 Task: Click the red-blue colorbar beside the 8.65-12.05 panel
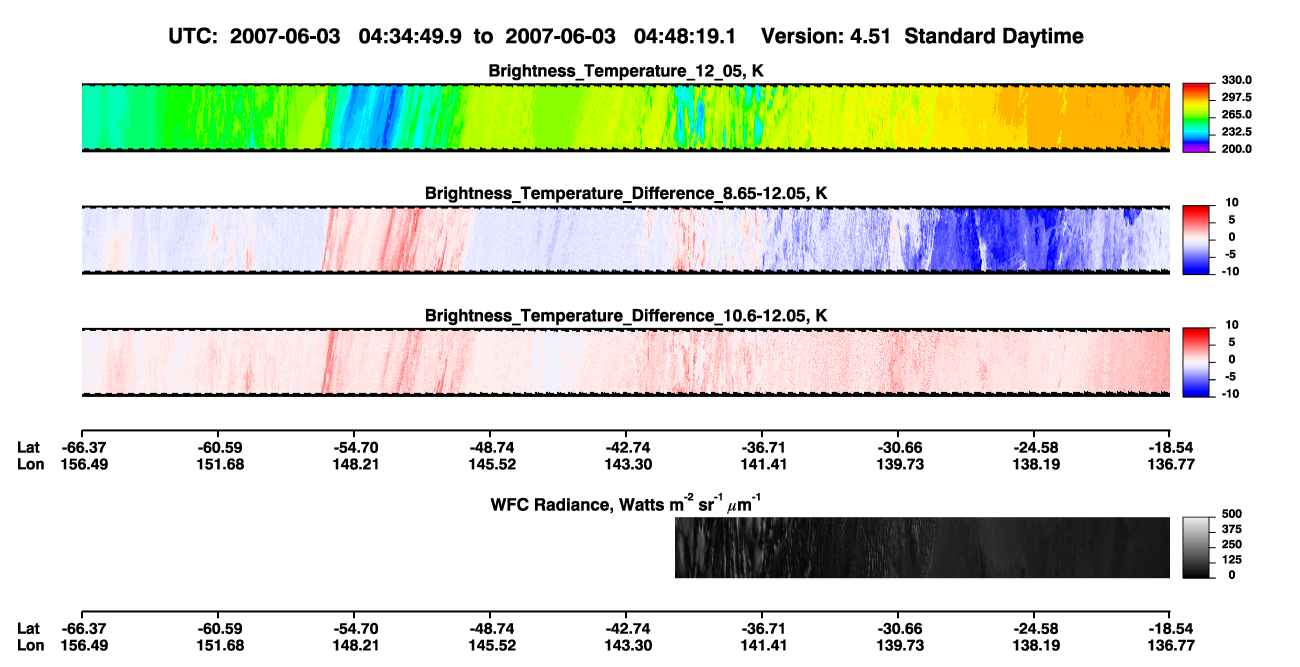[x=1196, y=239]
